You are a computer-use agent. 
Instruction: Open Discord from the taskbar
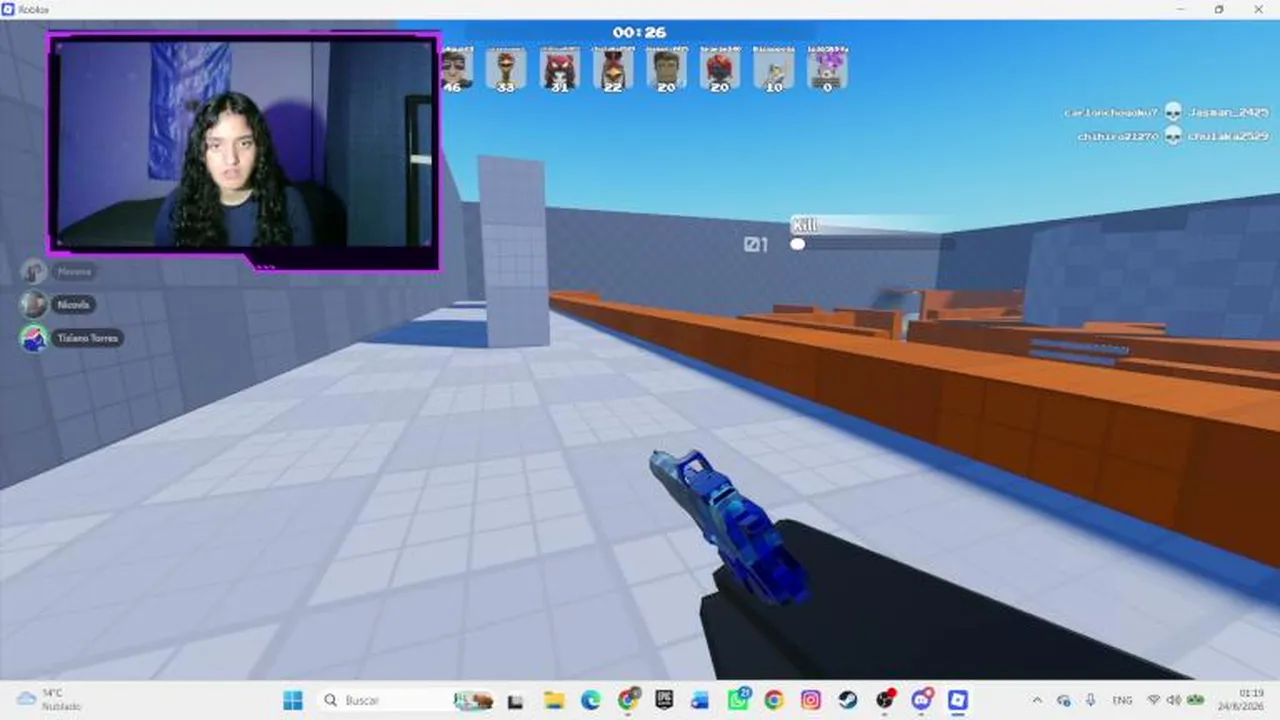(x=922, y=700)
